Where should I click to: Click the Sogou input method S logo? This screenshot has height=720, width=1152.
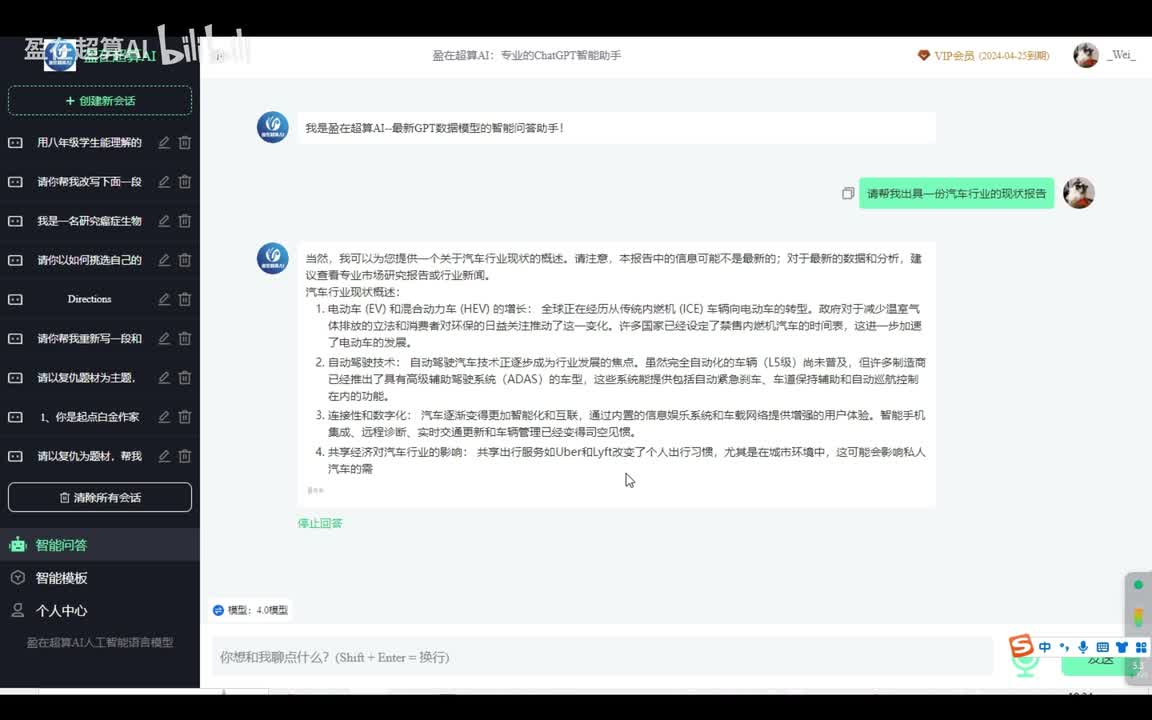pos(1020,647)
